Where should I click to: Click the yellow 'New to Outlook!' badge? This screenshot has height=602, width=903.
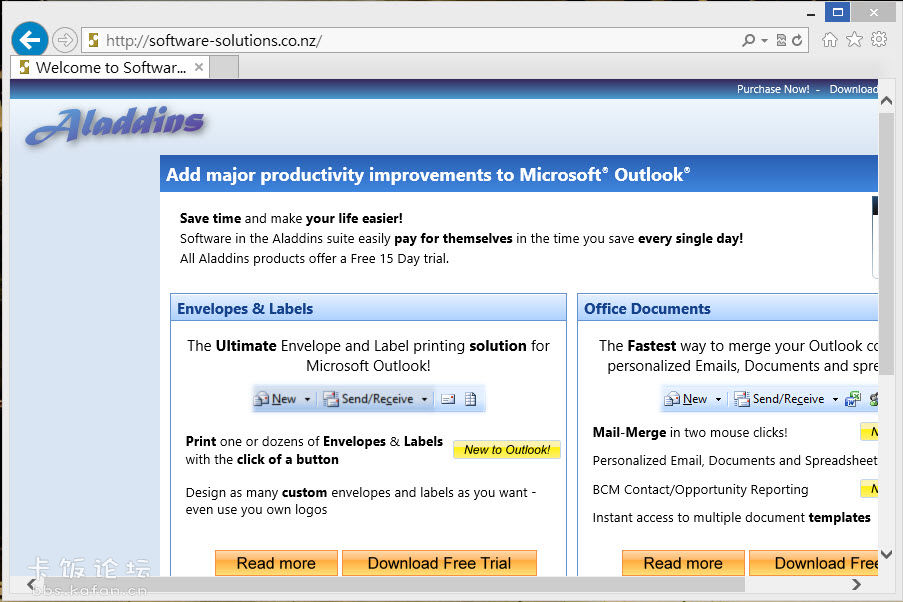pyautogui.click(x=507, y=450)
